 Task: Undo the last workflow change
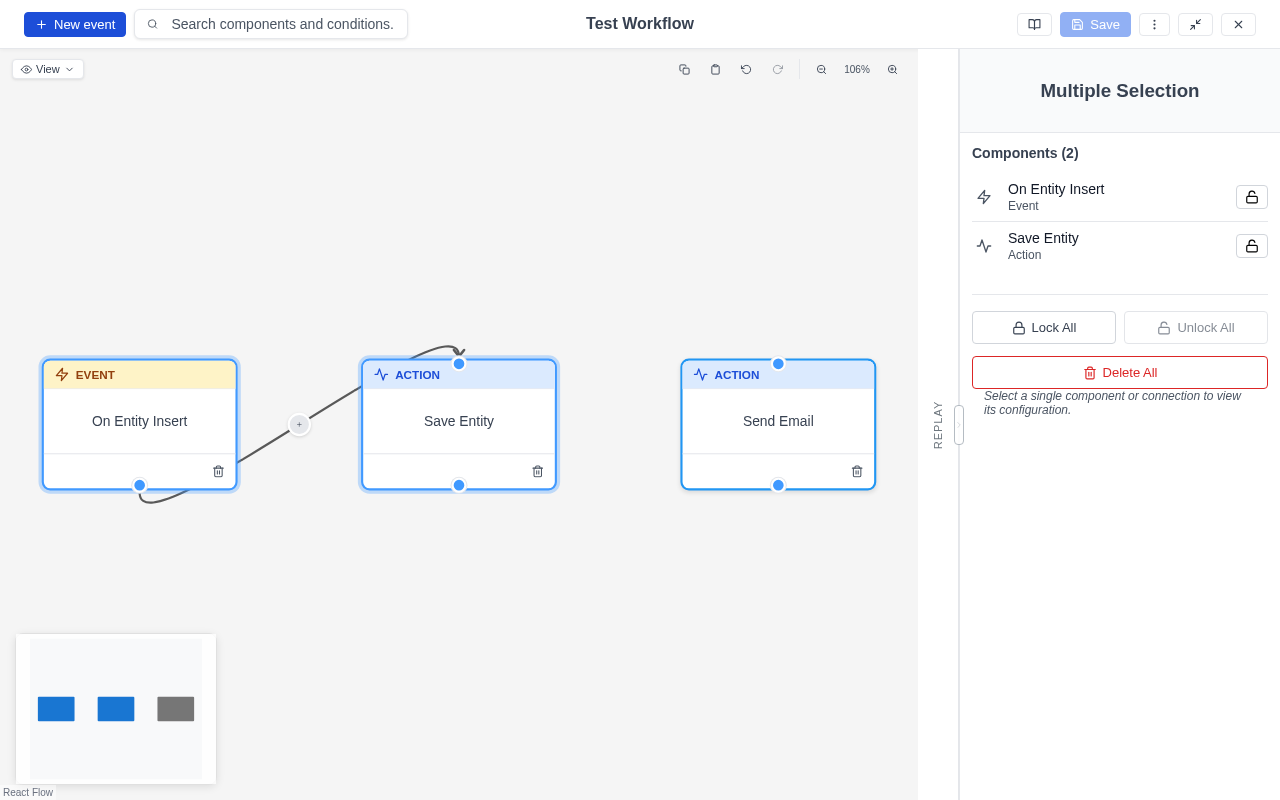point(745,69)
